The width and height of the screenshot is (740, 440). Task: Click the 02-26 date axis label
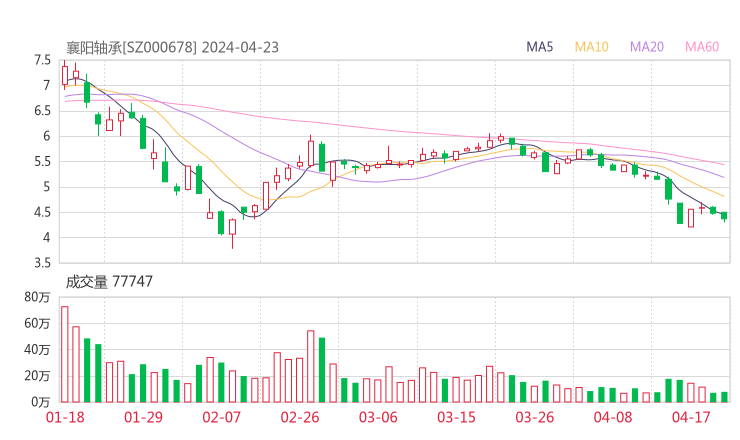(300, 417)
